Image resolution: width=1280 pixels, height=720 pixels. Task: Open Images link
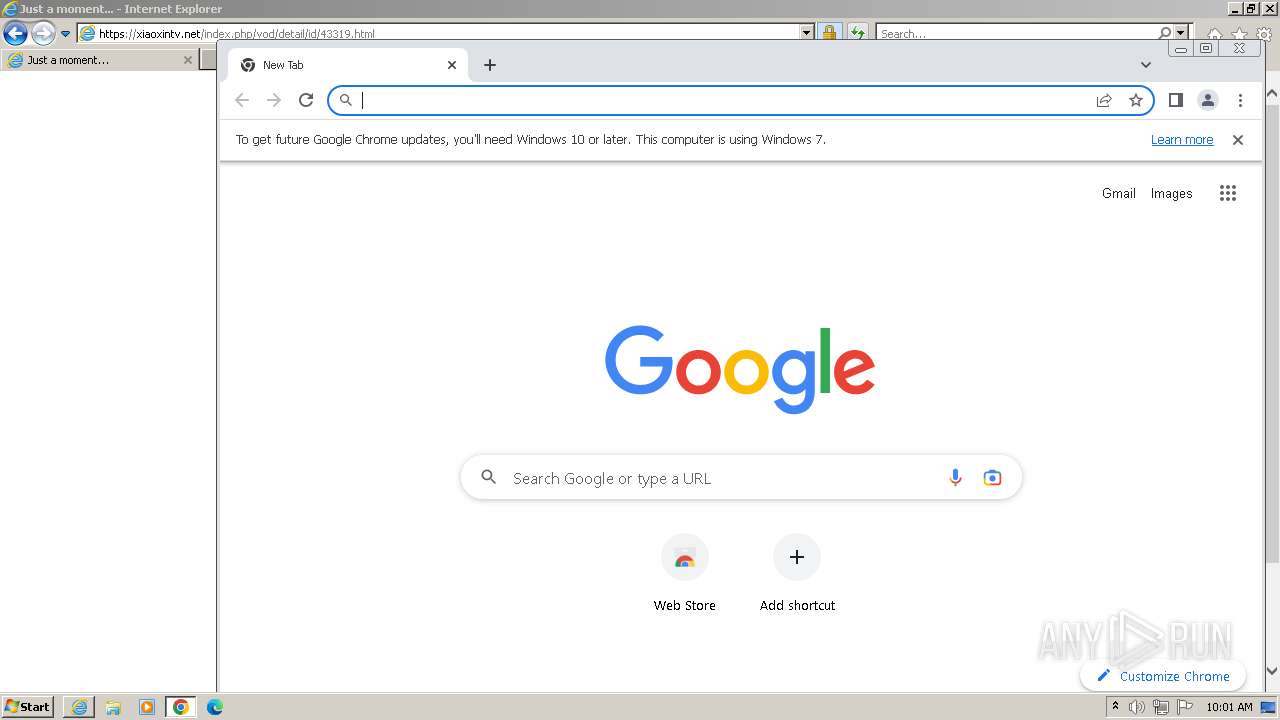1172,193
